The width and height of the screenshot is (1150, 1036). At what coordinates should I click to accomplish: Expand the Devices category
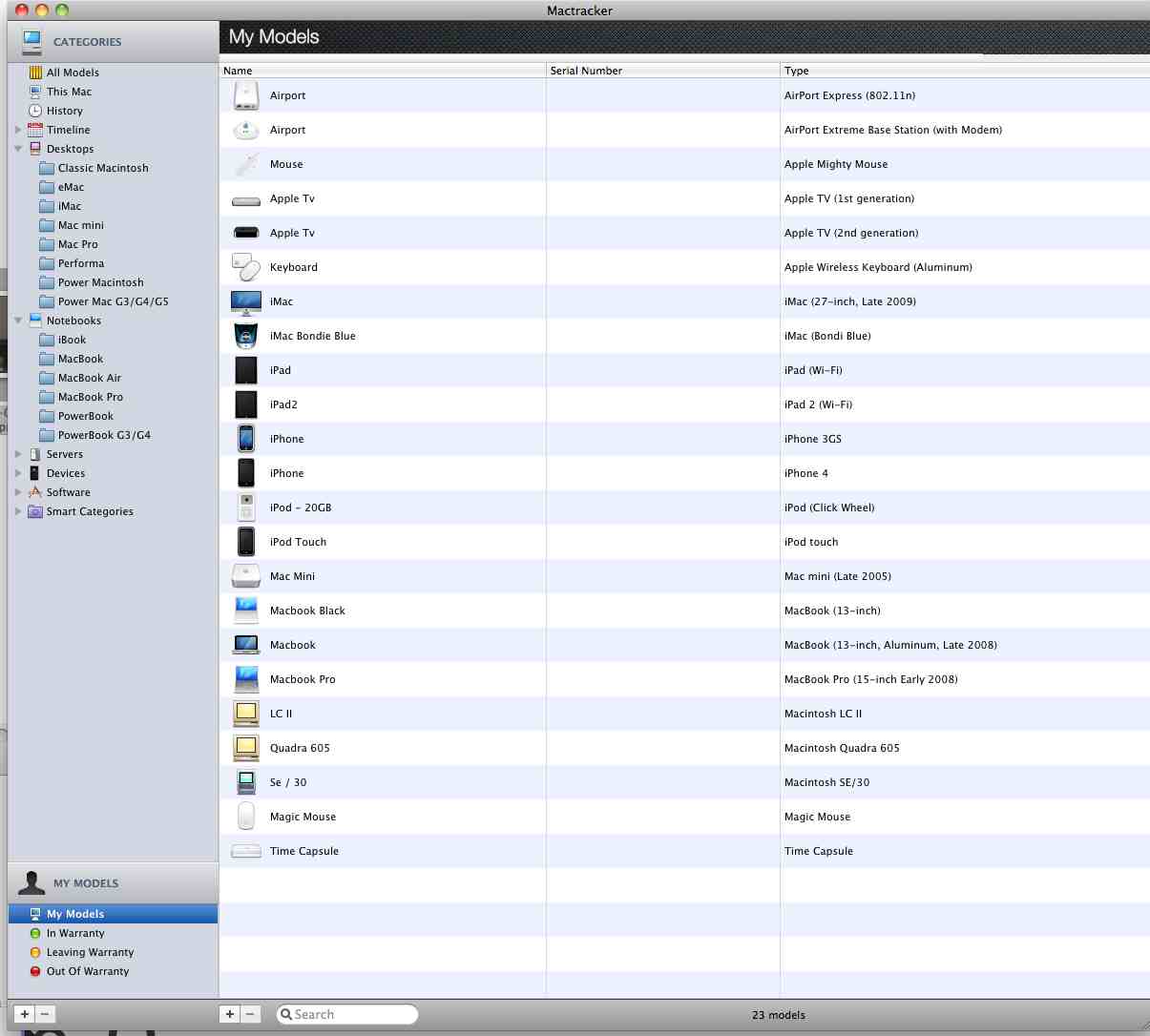(x=18, y=473)
